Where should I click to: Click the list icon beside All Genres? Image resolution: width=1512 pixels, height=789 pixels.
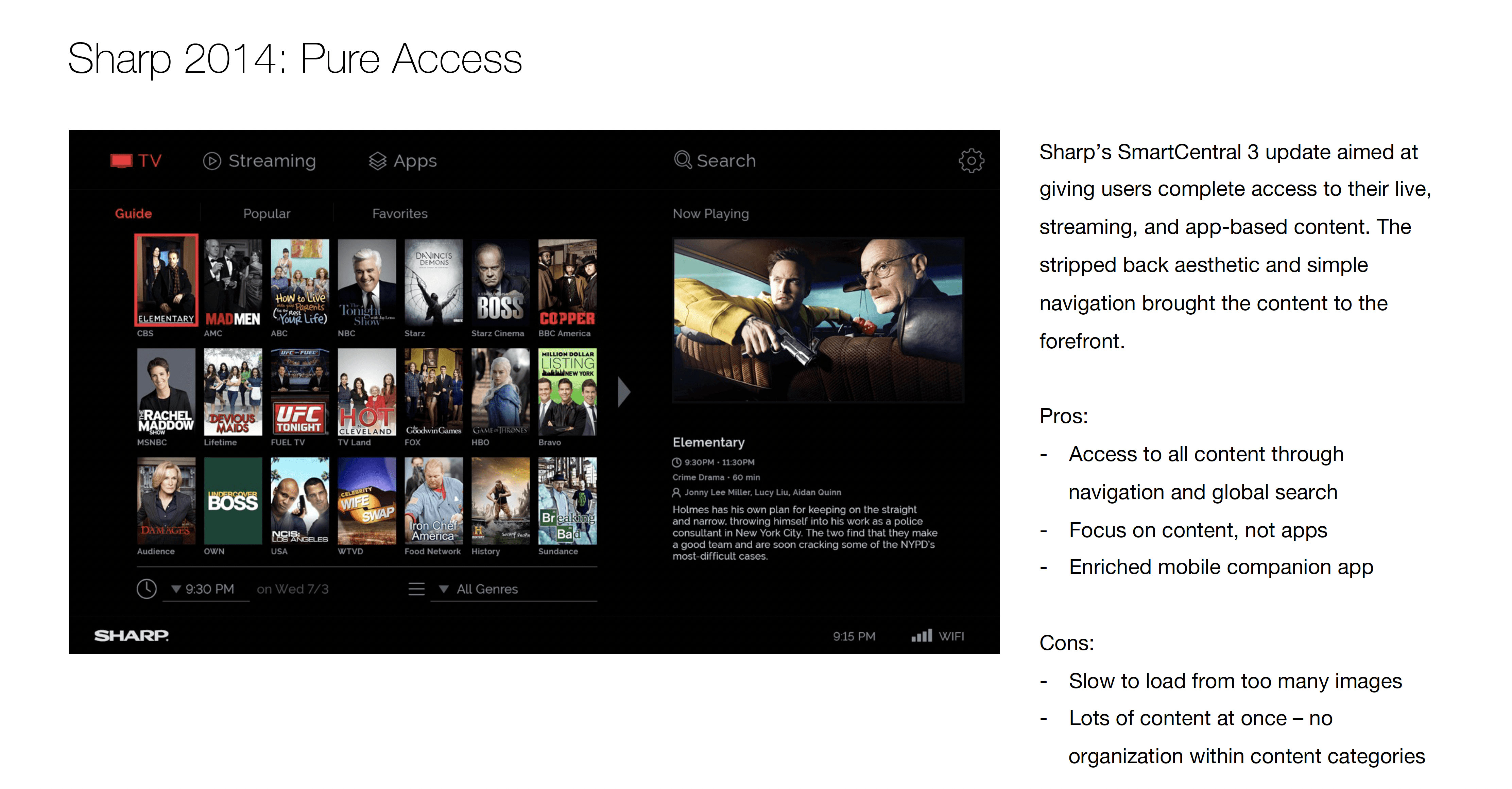coord(416,589)
